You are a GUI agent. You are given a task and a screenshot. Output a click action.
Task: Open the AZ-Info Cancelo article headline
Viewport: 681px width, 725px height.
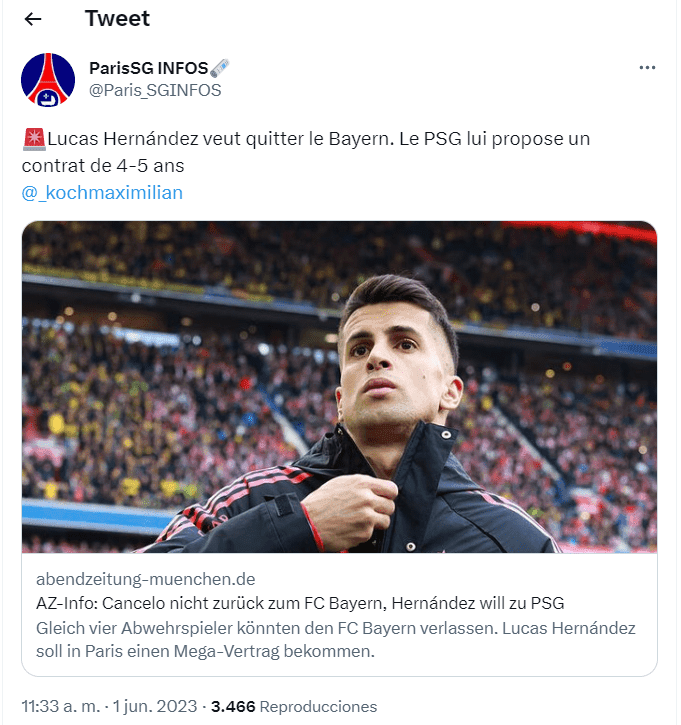tap(300, 603)
